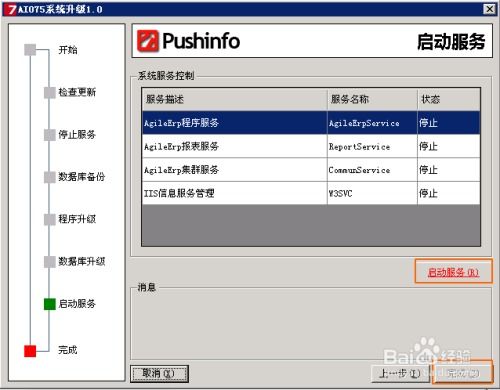Select the AgileErp程序服务 row
This screenshot has height=390, width=500.
click(x=311, y=123)
